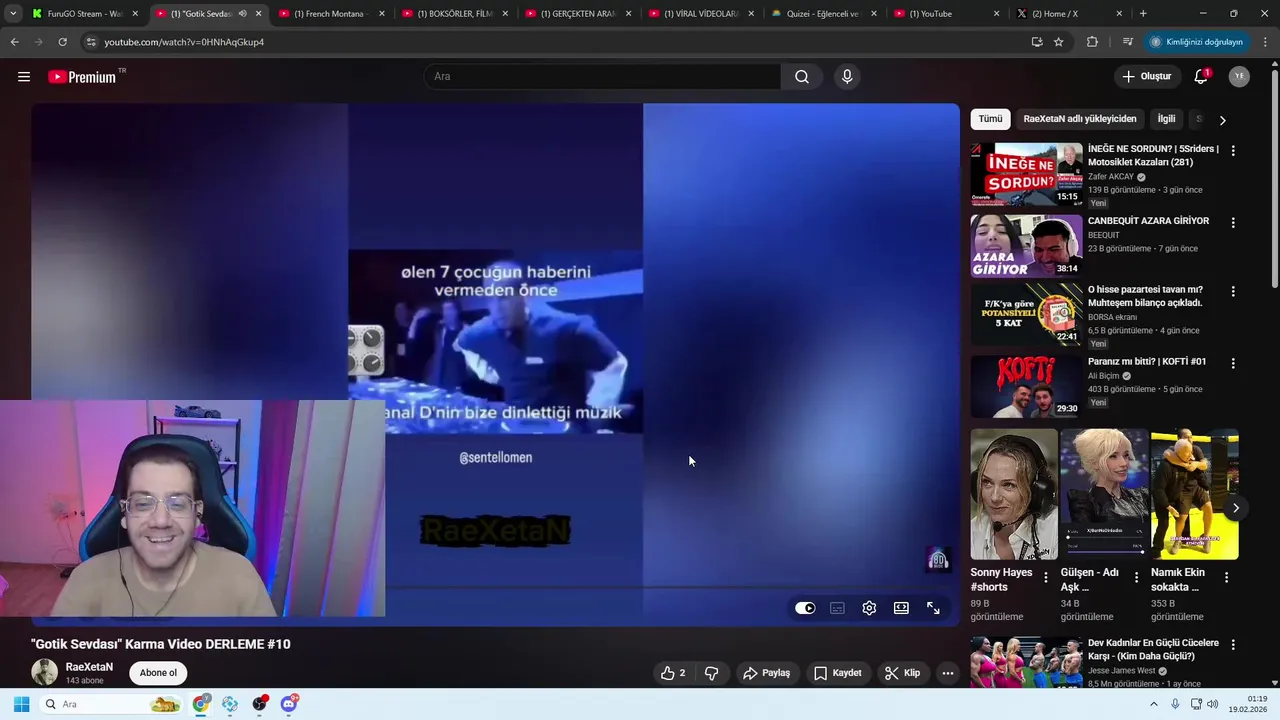The width and height of the screenshot is (1280, 720).
Task: Click the Oluştur create button
Action: pyautogui.click(x=1147, y=77)
